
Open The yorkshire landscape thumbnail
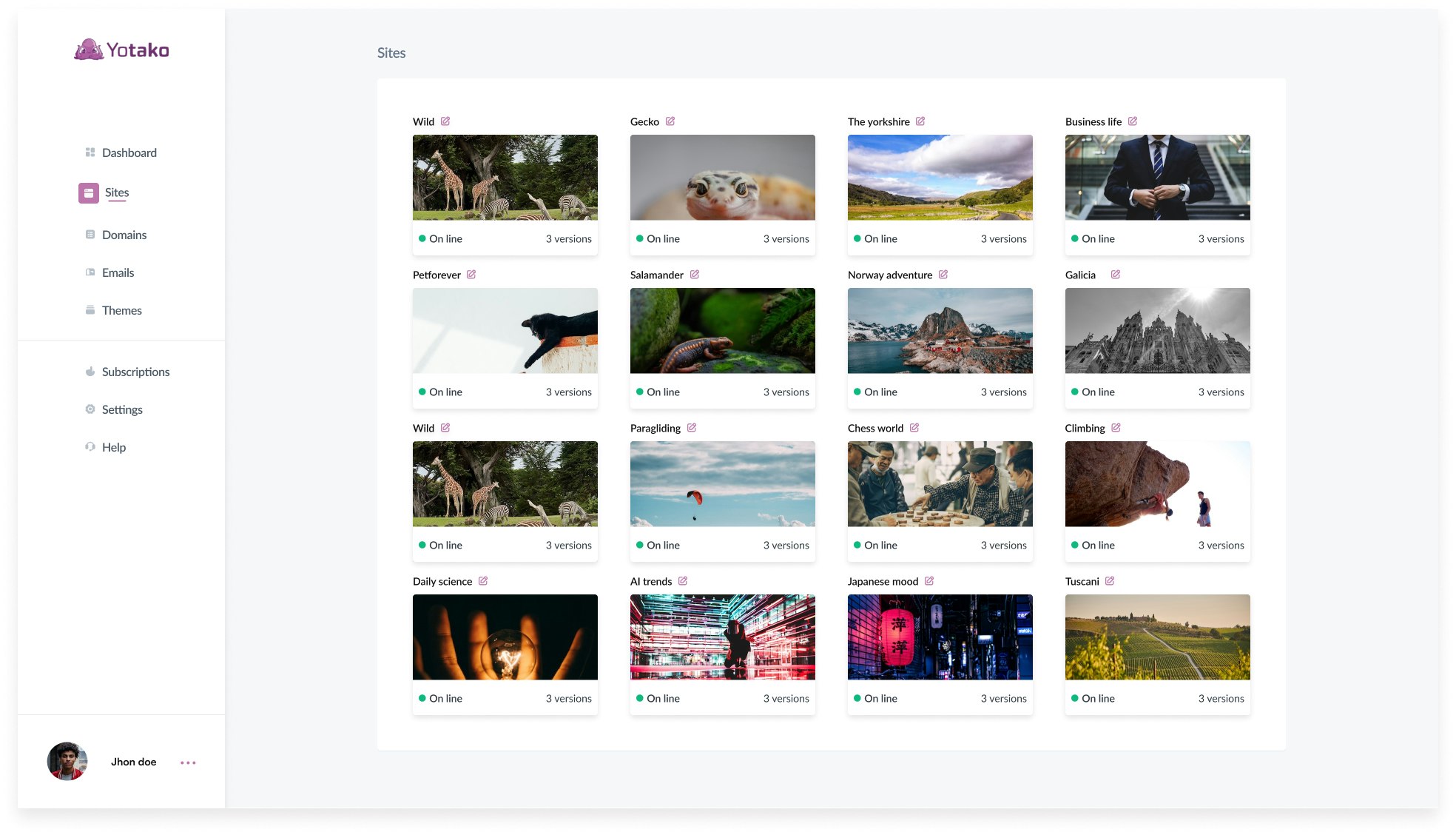(940, 178)
